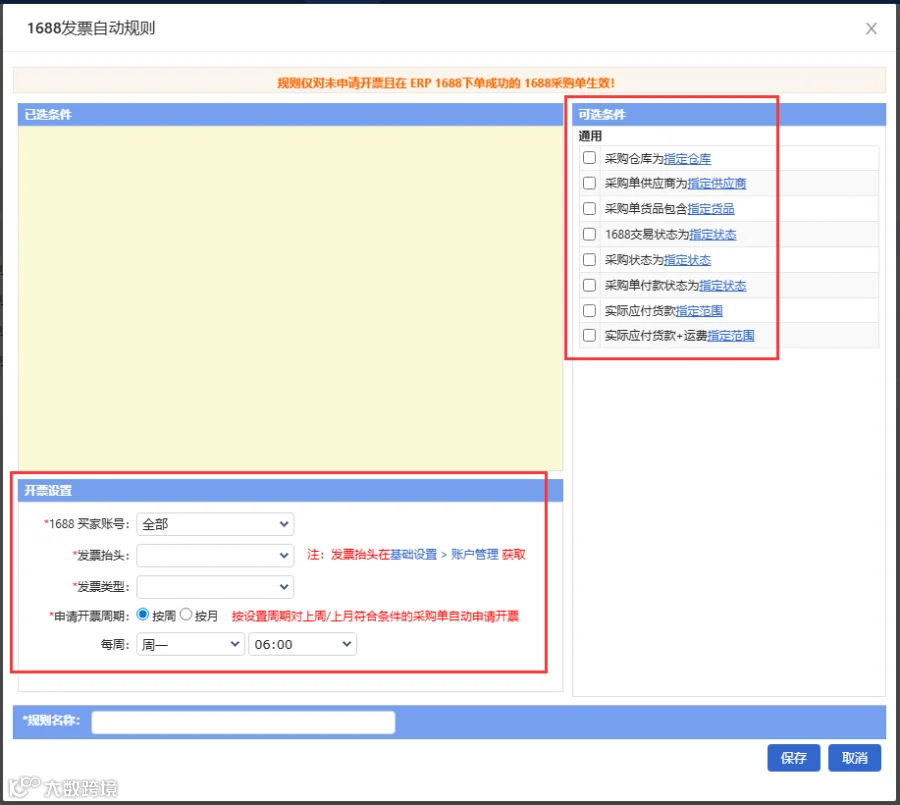900x805 pixels.
Task: Click the 开票设置 section header
Action: pyautogui.click(x=290, y=490)
